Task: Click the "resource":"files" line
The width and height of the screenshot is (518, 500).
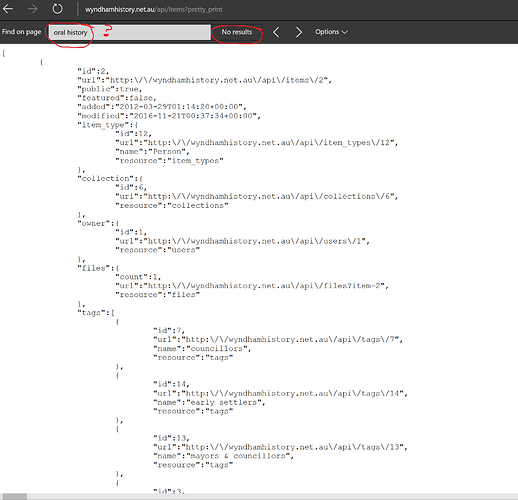Action: [x=157, y=295]
